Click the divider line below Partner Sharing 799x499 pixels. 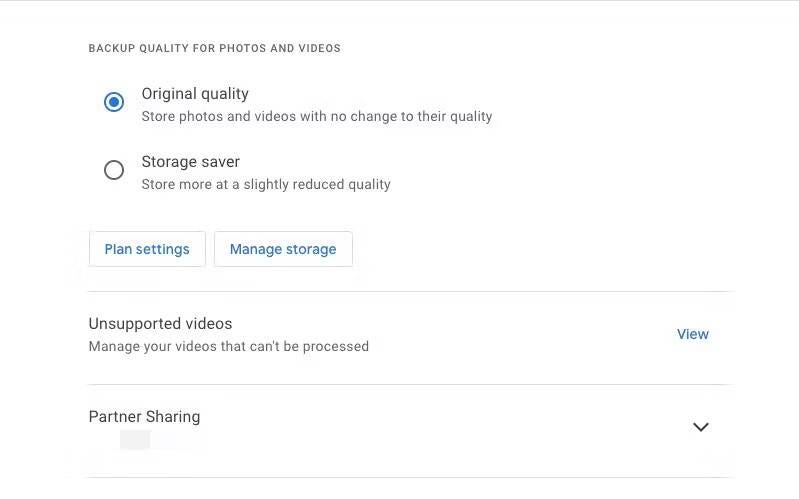coord(410,478)
